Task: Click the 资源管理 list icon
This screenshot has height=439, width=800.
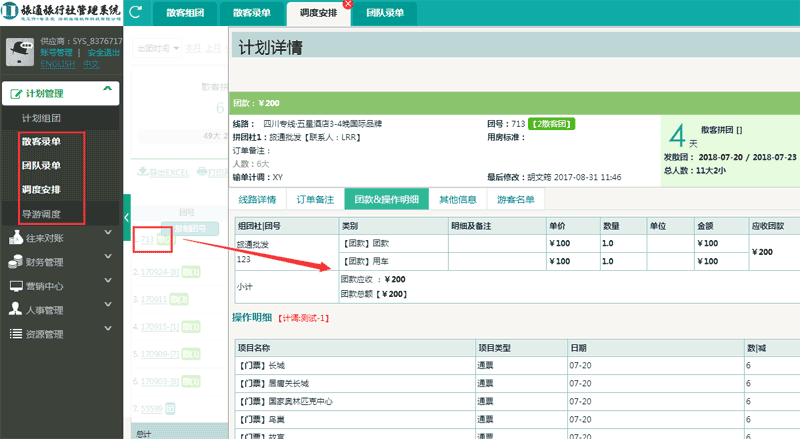Action: pyautogui.click(x=16, y=334)
